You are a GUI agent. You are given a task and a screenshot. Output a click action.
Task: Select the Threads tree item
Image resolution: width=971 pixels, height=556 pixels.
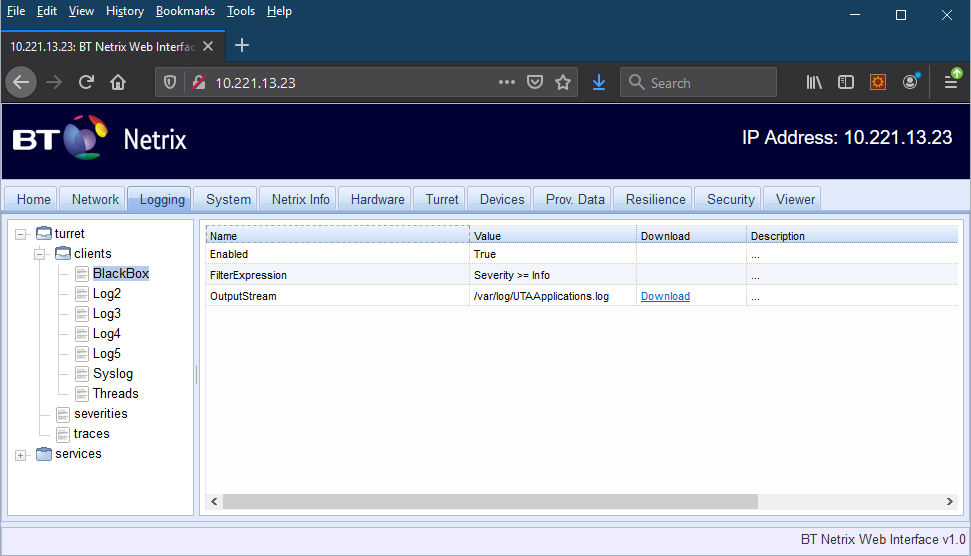(115, 394)
